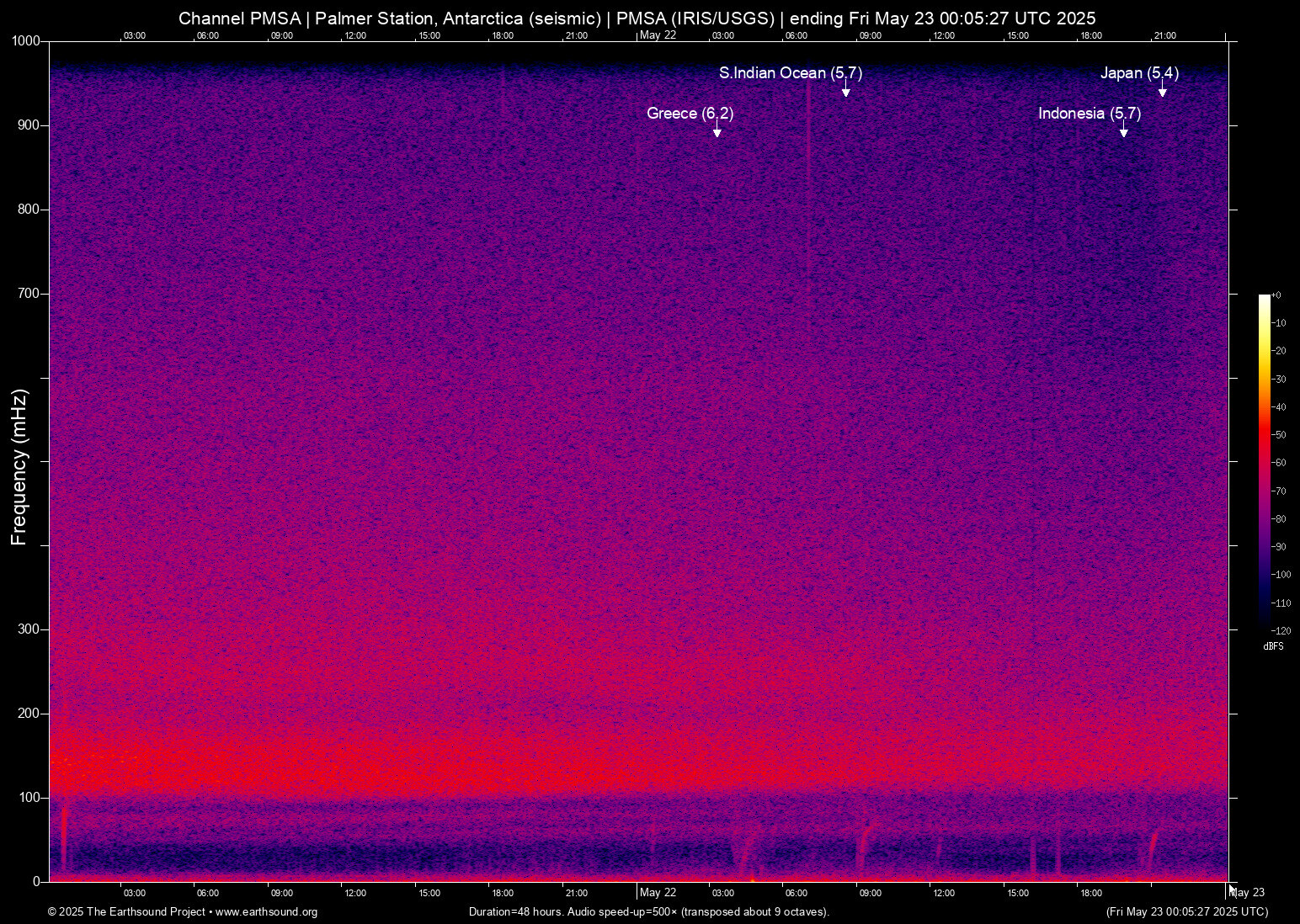Click the May 23 date label at bottom right
1300x924 pixels.
pos(1248,893)
